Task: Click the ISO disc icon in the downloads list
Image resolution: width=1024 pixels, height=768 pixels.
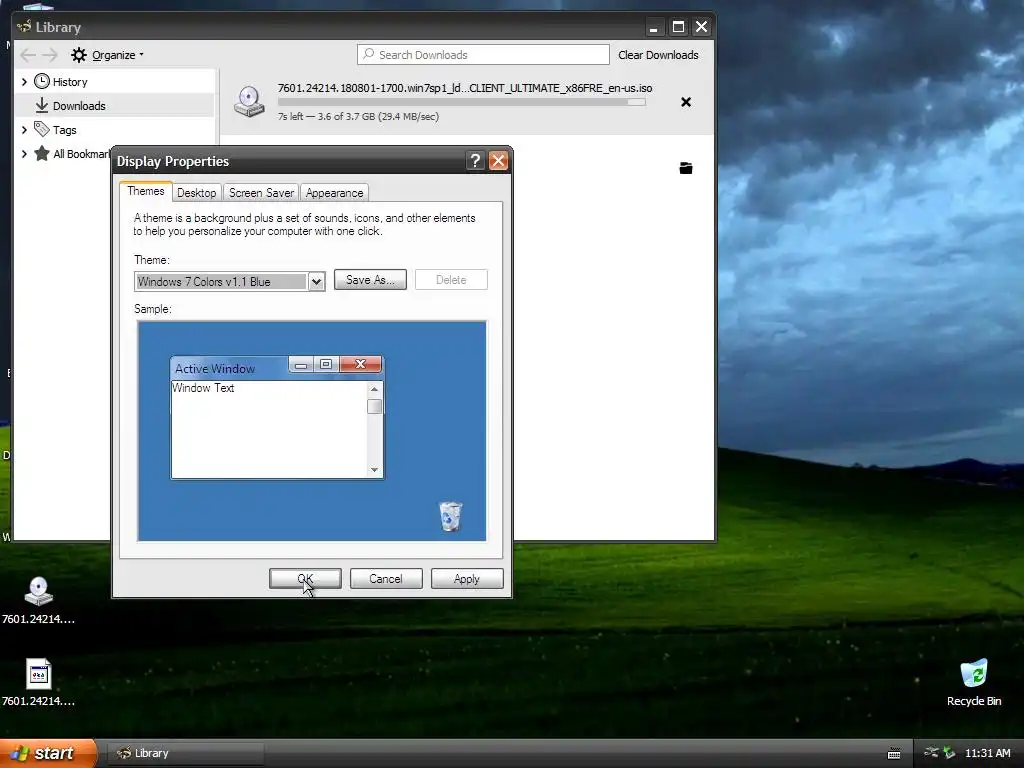Action: [x=249, y=102]
